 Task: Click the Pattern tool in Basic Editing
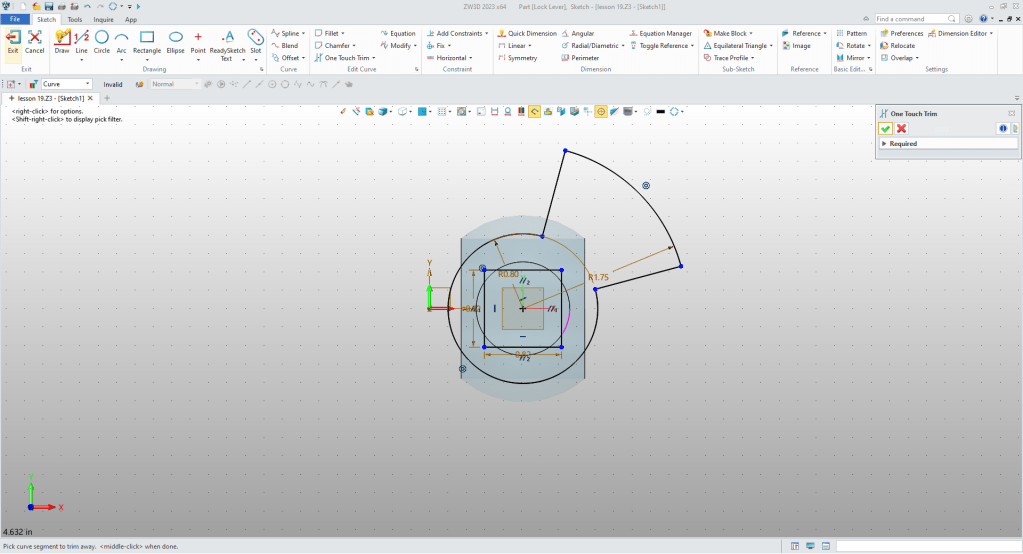tap(851, 33)
